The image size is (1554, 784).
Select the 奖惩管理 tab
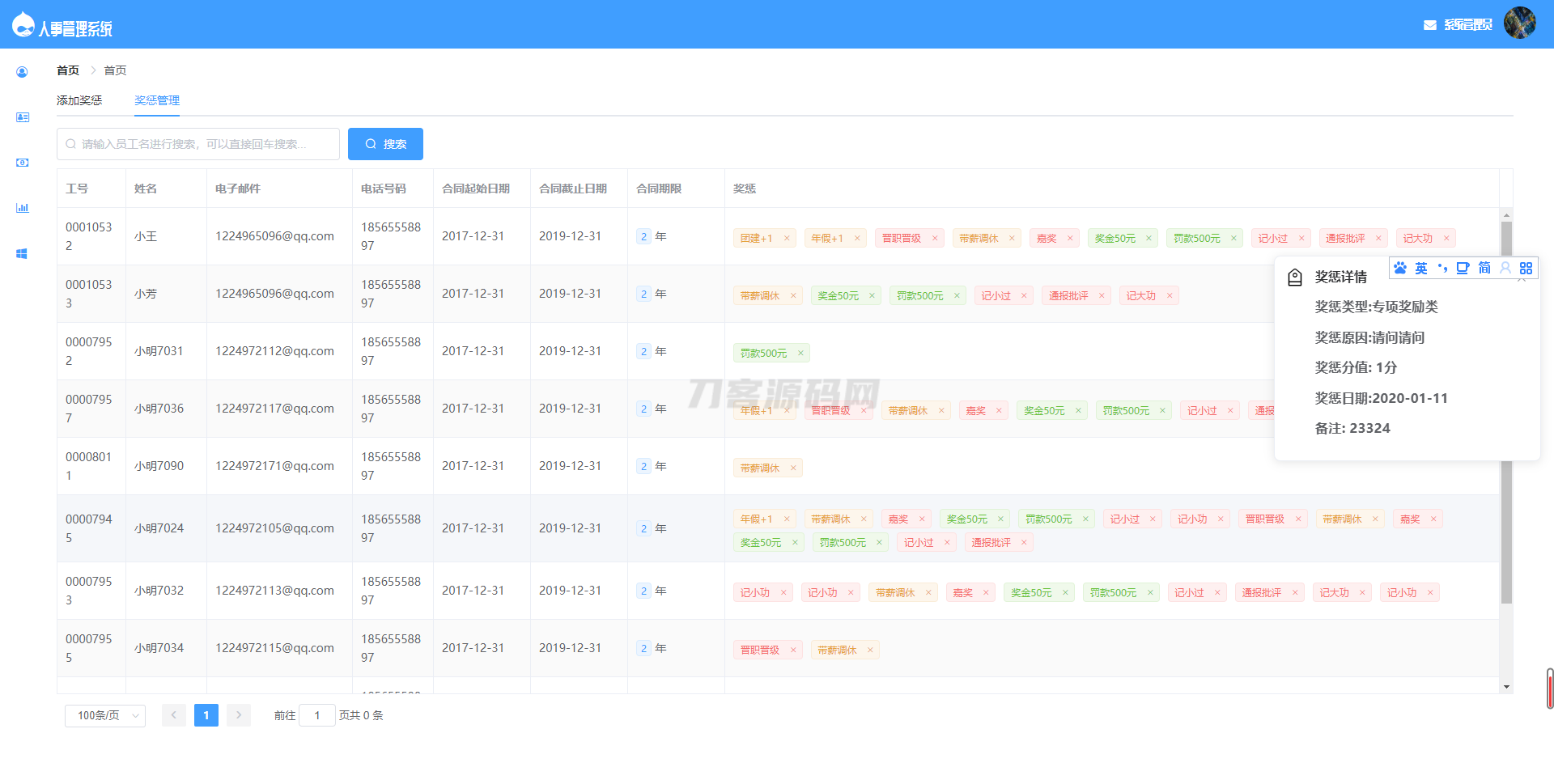(x=157, y=100)
